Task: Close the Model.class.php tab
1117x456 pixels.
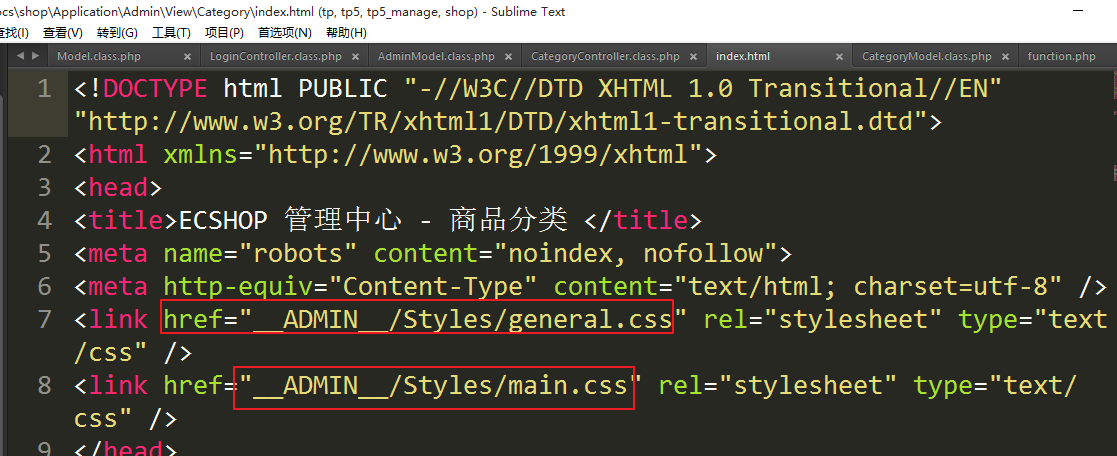Action: 186,57
